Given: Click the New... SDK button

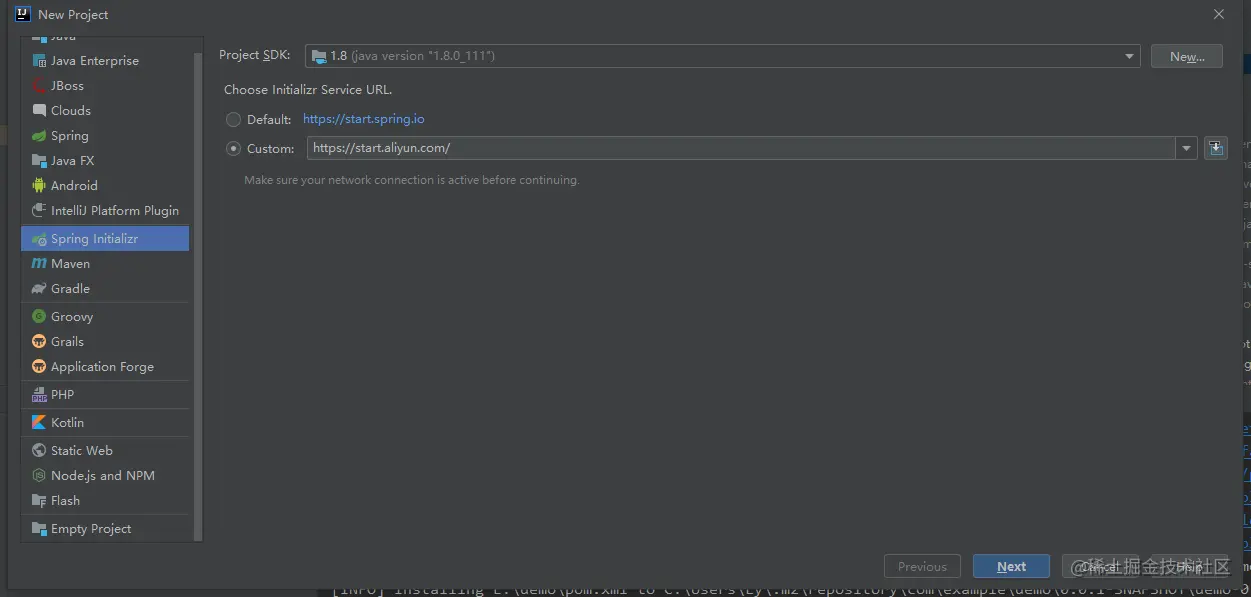Looking at the screenshot, I should tap(1187, 56).
